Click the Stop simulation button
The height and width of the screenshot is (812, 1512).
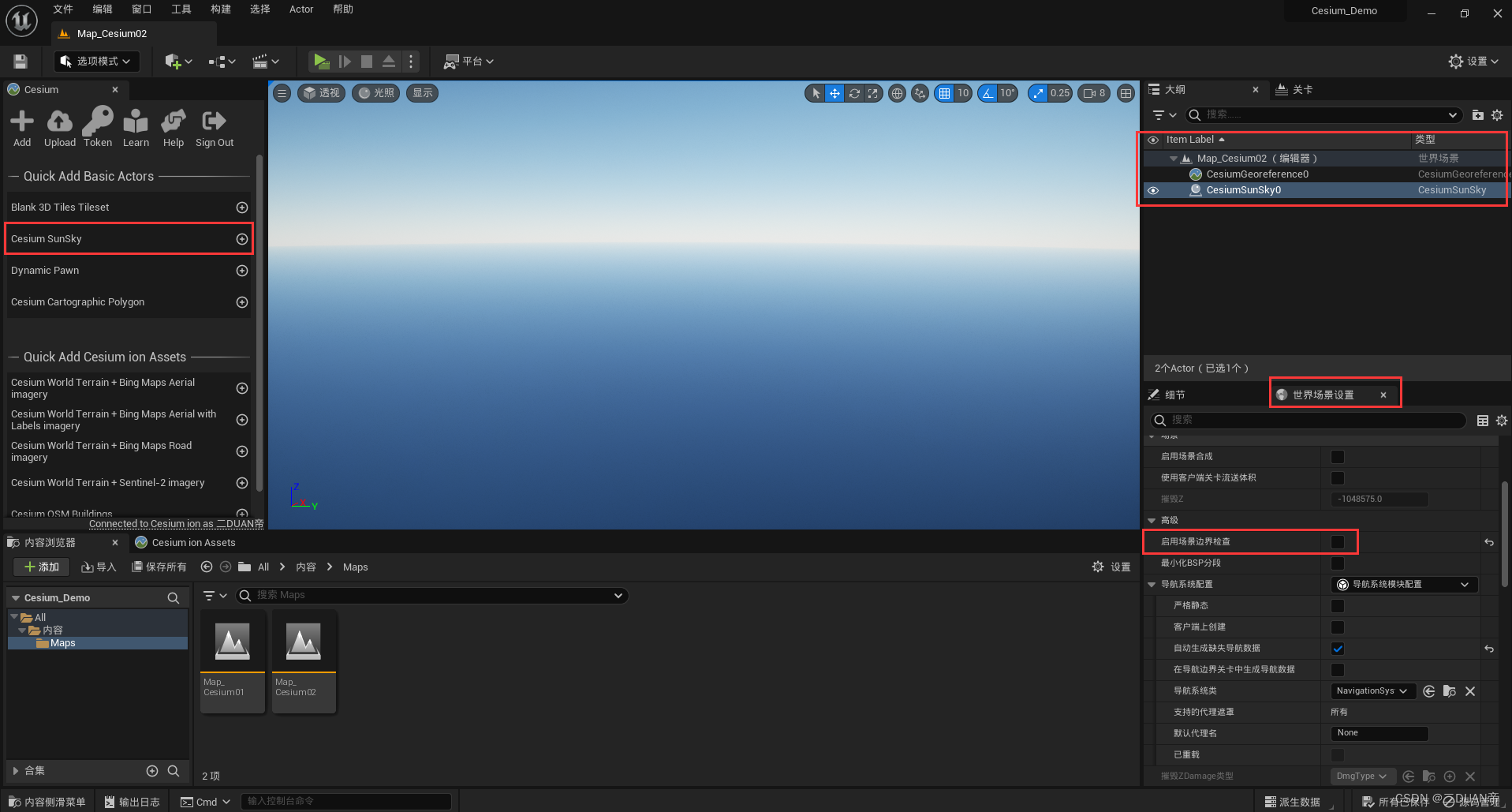pos(367,62)
